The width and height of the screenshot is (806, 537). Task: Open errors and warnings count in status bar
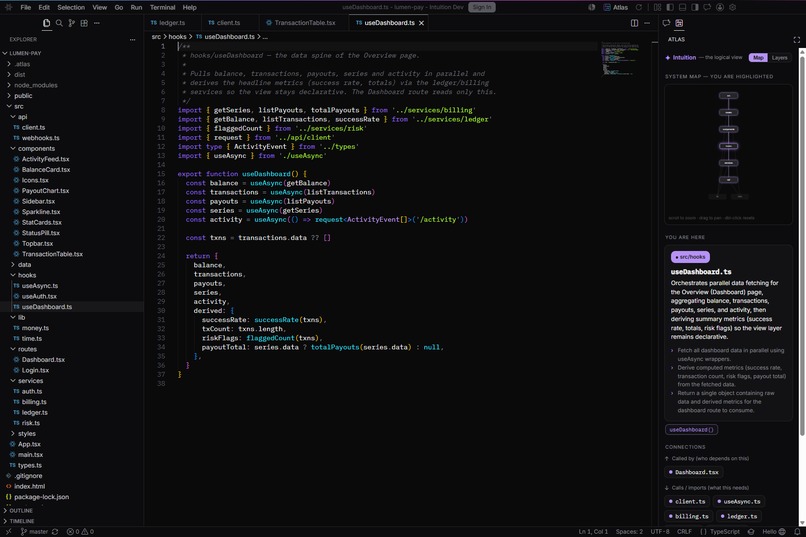80,532
